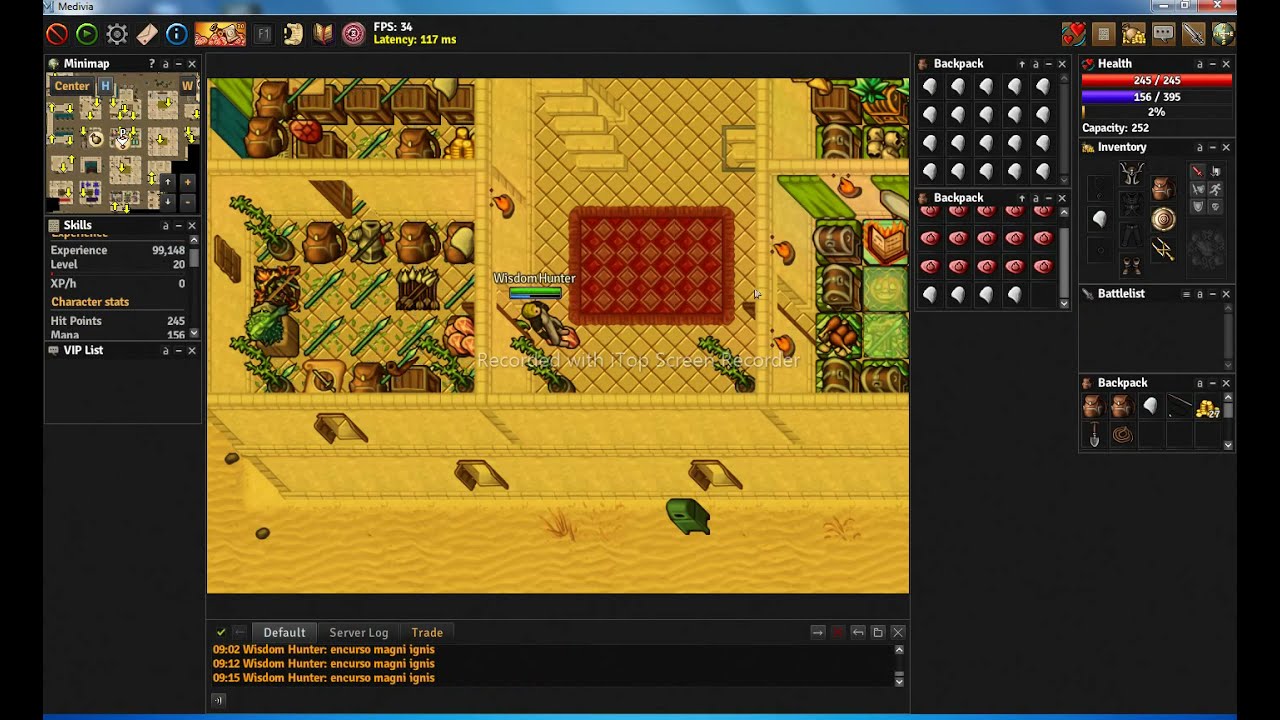1280x720 pixels.
Task: Select the boots slot in Inventory
Action: tap(1131, 266)
